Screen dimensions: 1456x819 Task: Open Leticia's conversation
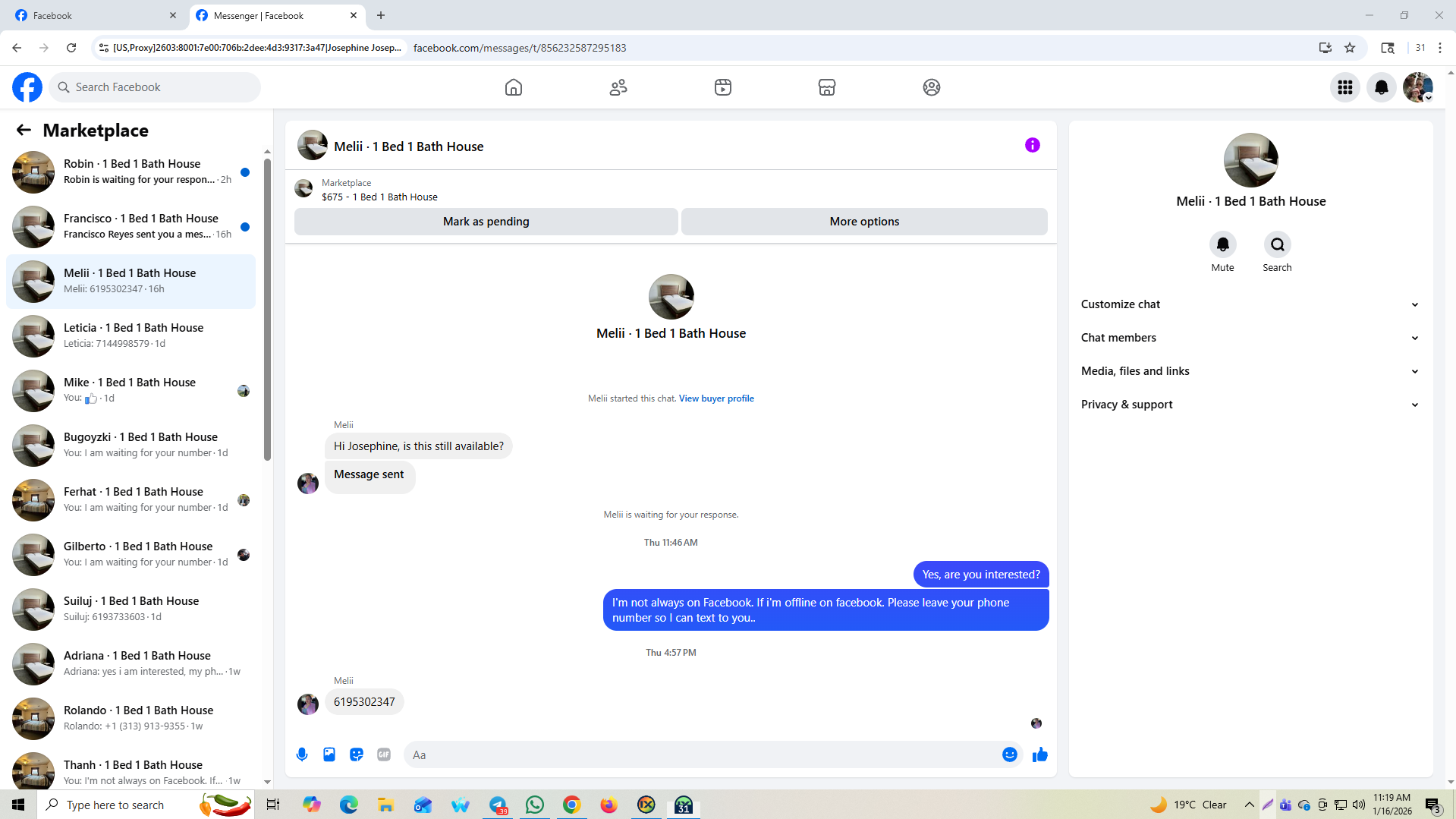point(131,336)
